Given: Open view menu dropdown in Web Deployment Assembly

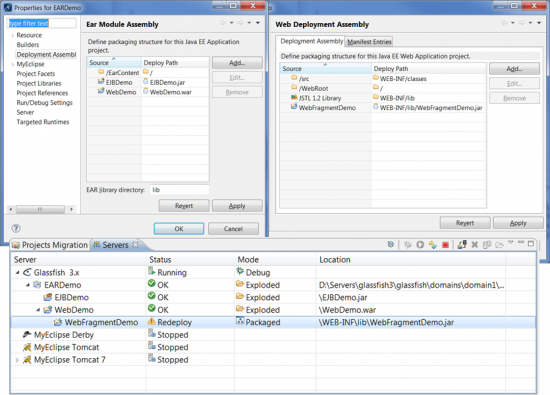Looking at the screenshot, I should [539, 23].
